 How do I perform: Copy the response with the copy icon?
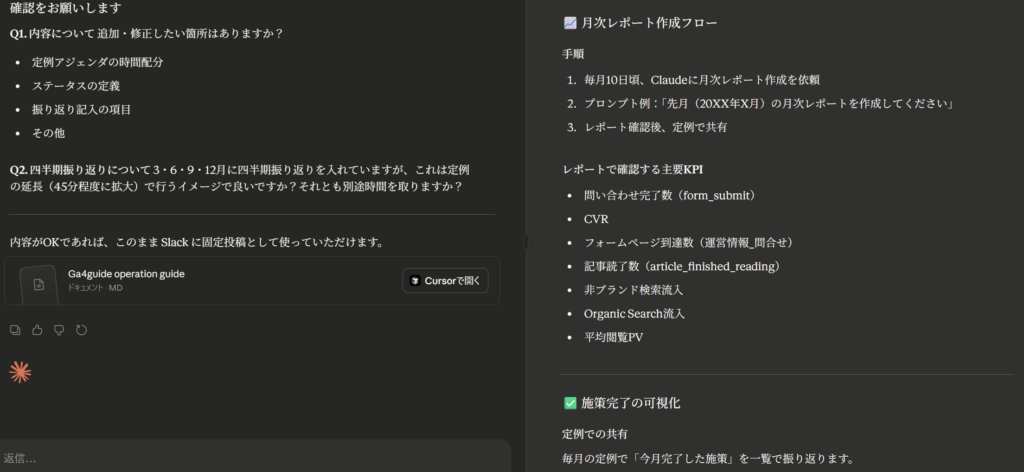point(15,329)
